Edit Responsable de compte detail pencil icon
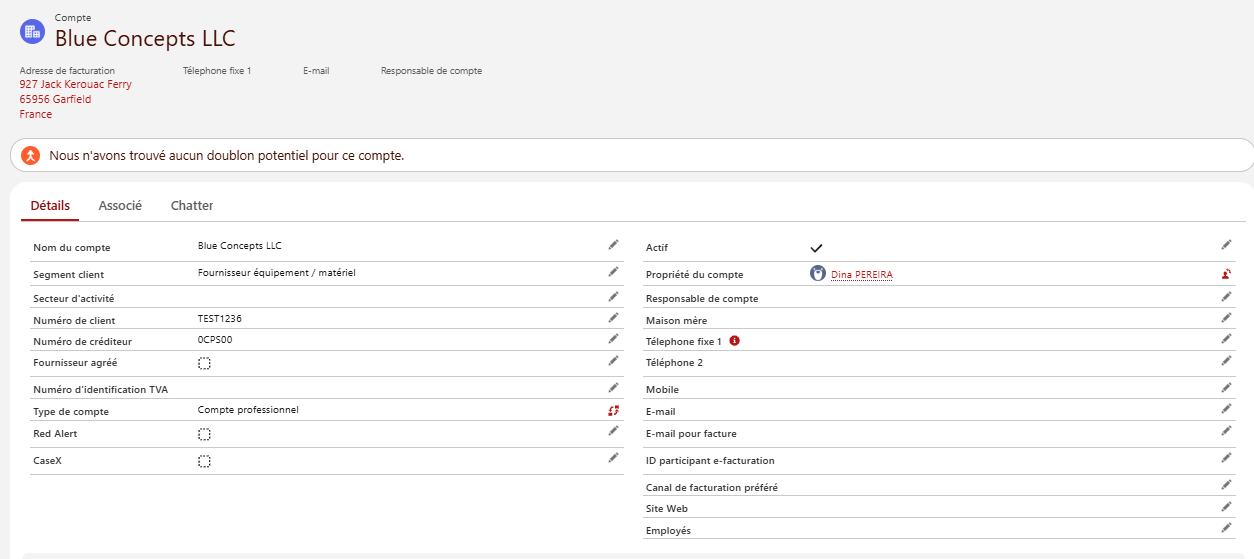 pyautogui.click(x=1226, y=296)
